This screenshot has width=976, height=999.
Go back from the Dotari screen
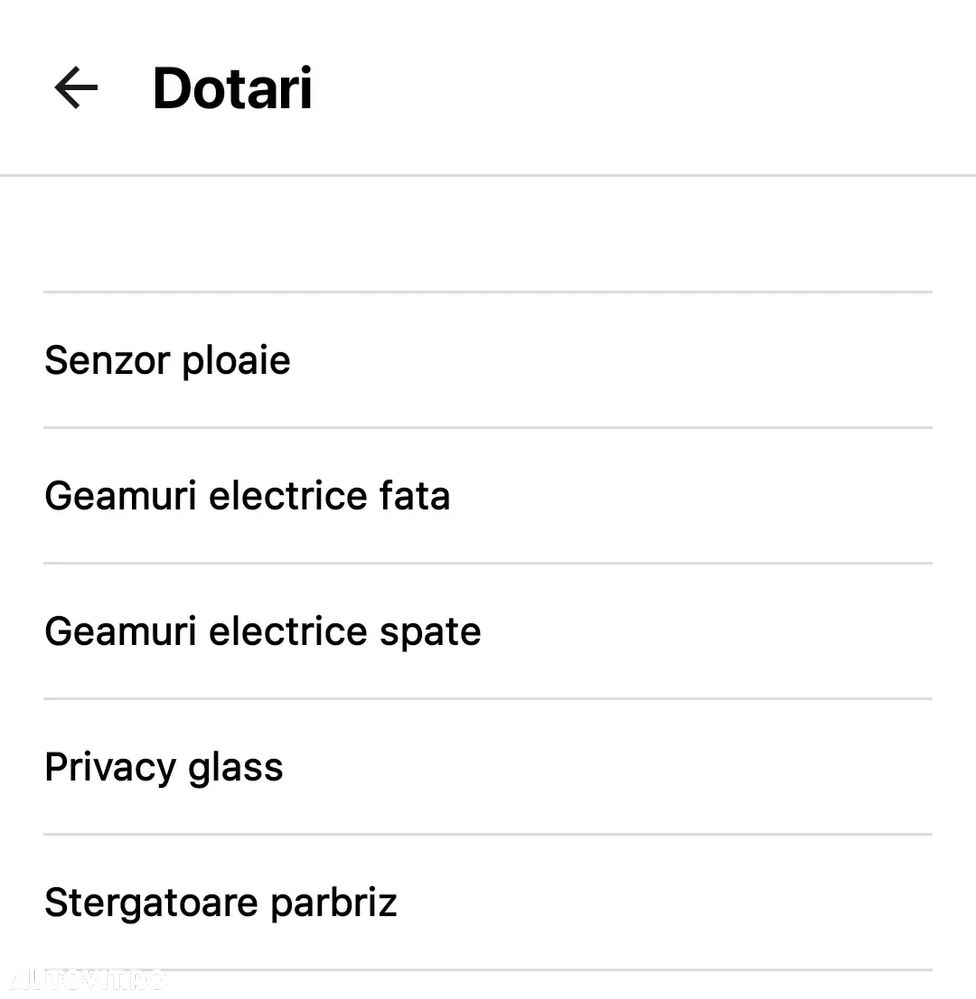pos(76,88)
